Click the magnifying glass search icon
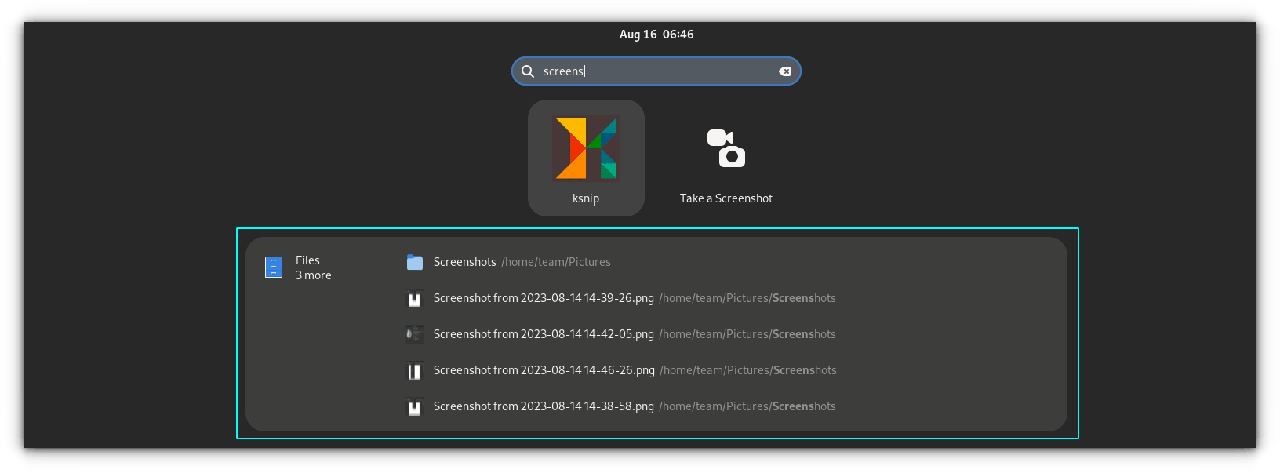The height and width of the screenshot is (473, 1280). [528, 71]
